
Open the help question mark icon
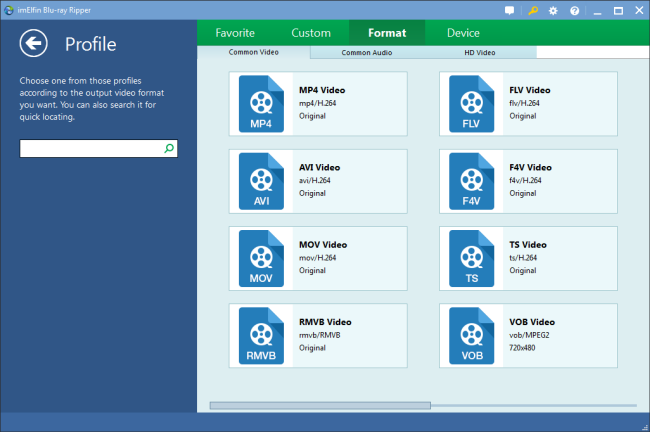[575, 11]
